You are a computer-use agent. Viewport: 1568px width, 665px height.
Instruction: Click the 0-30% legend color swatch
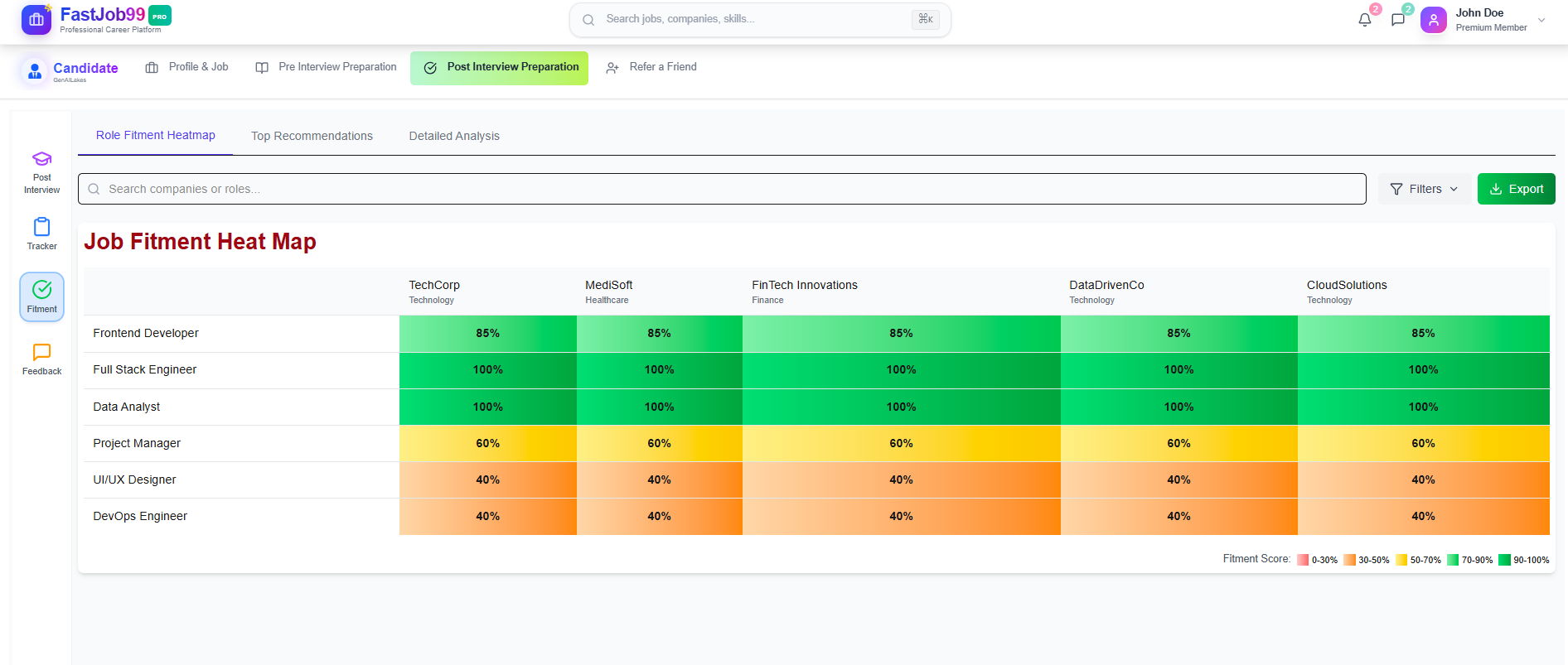pyautogui.click(x=1303, y=560)
